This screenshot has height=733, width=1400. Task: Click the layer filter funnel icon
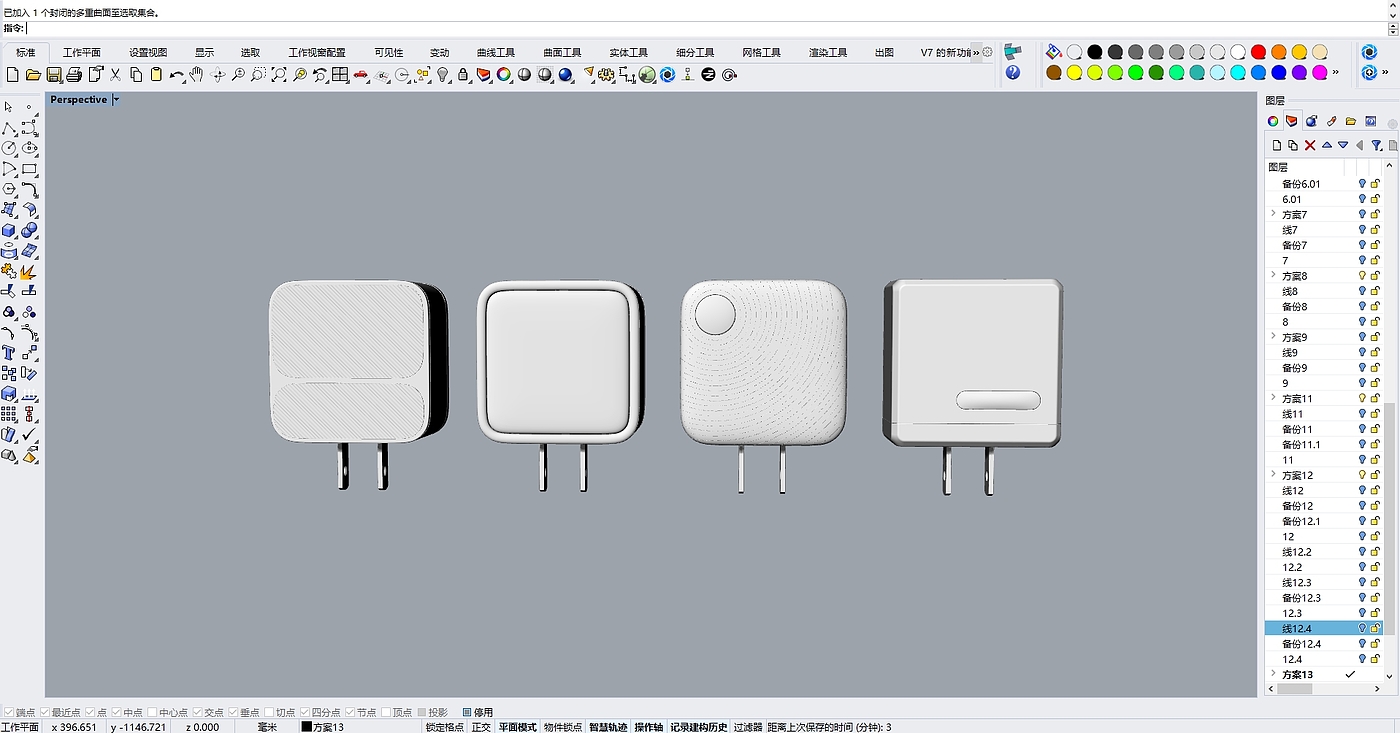pyautogui.click(x=1376, y=145)
